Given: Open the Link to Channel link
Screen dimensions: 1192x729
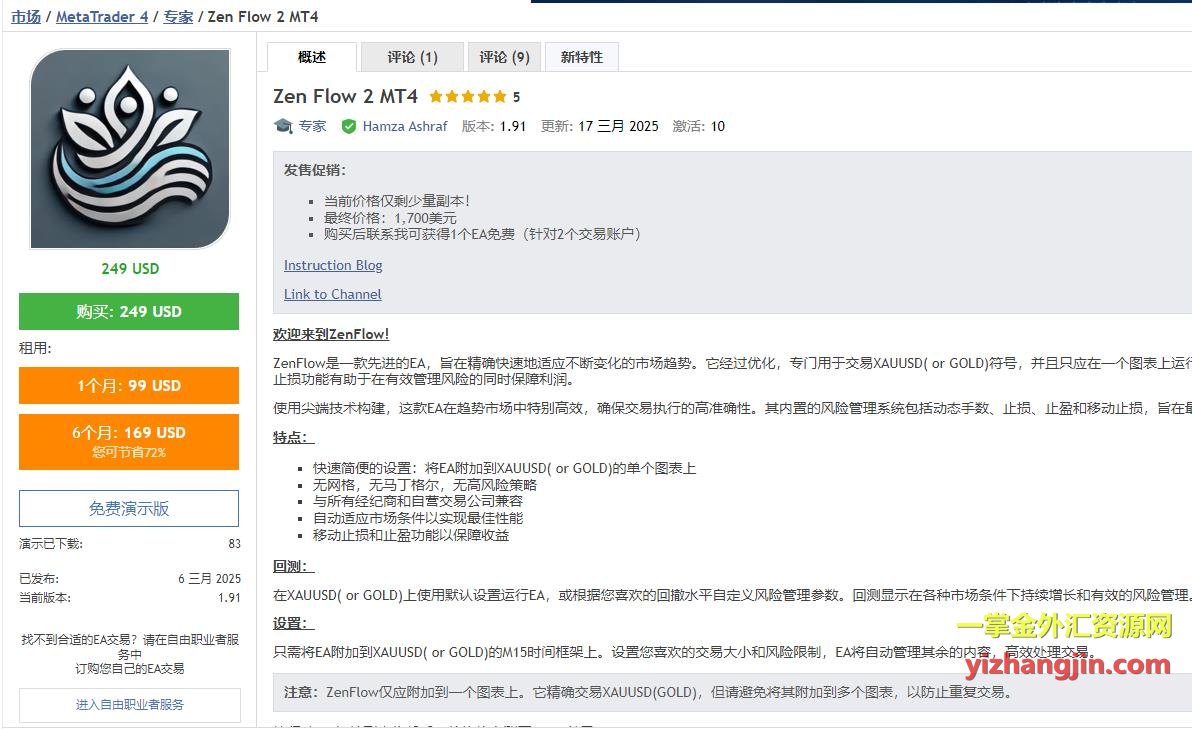Looking at the screenshot, I should pyautogui.click(x=332, y=294).
